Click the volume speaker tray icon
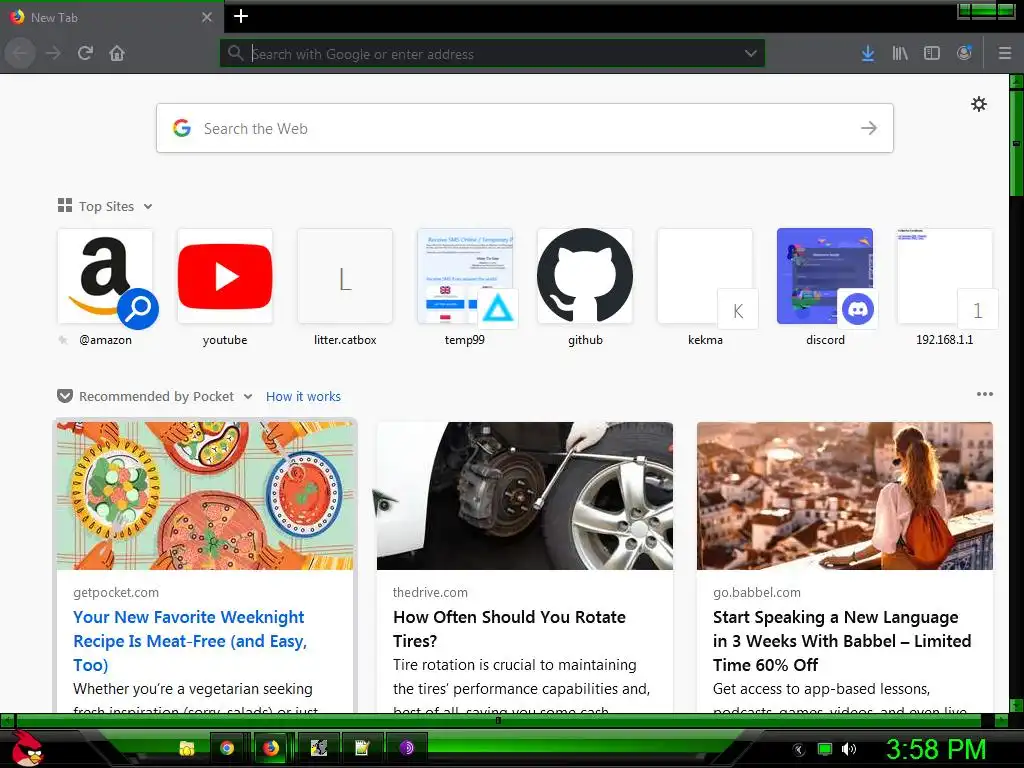 [x=849, y=749]
